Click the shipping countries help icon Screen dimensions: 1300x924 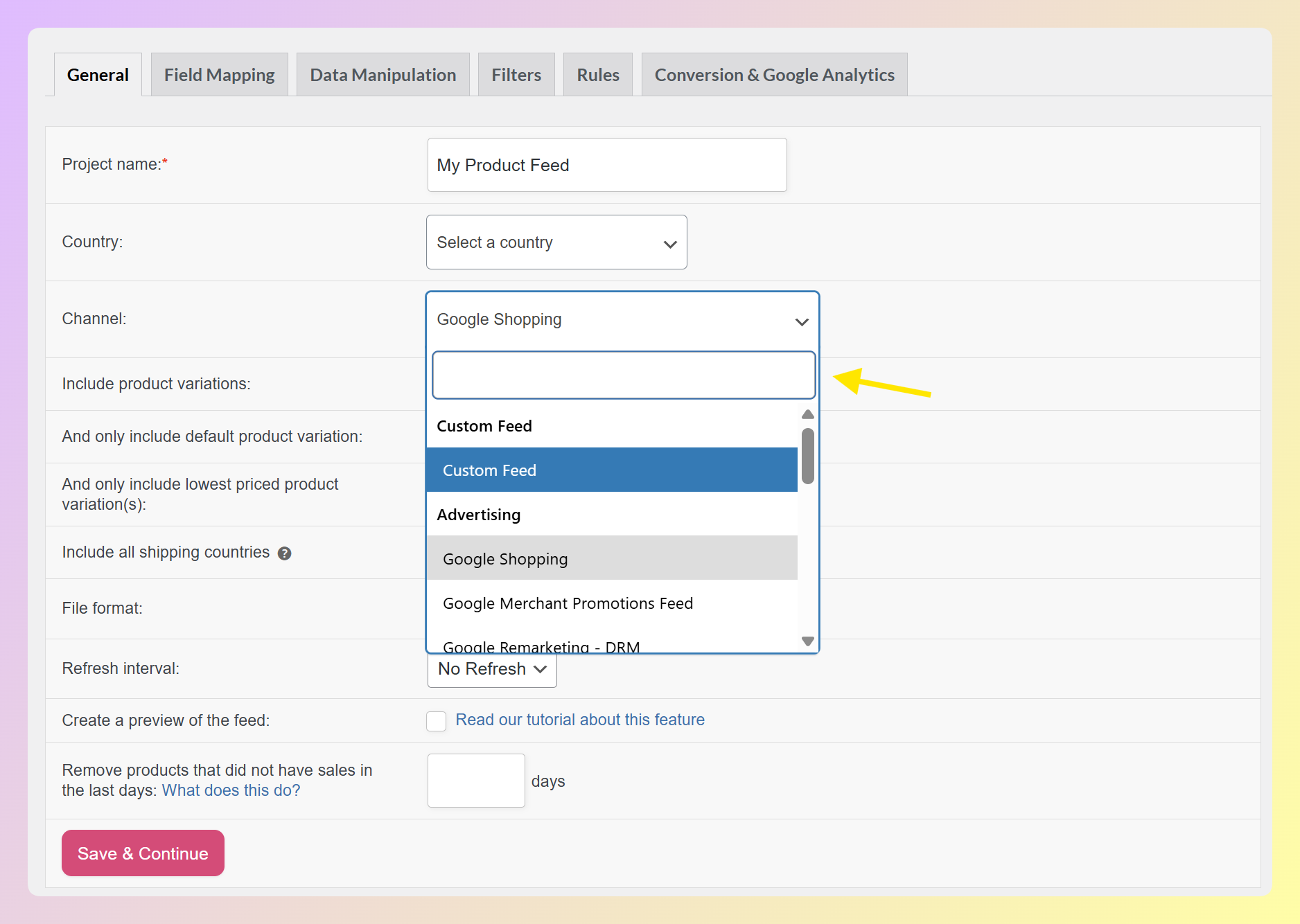click(284, 553)
